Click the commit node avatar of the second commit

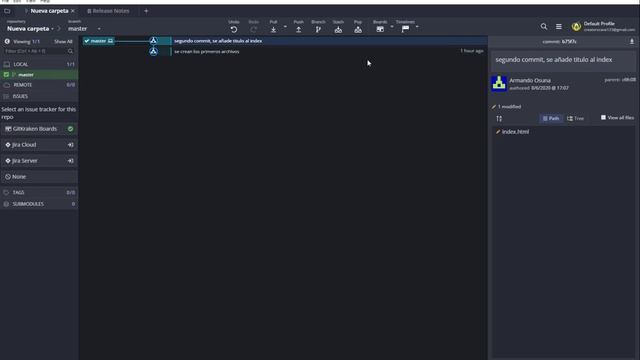(153, 41)
